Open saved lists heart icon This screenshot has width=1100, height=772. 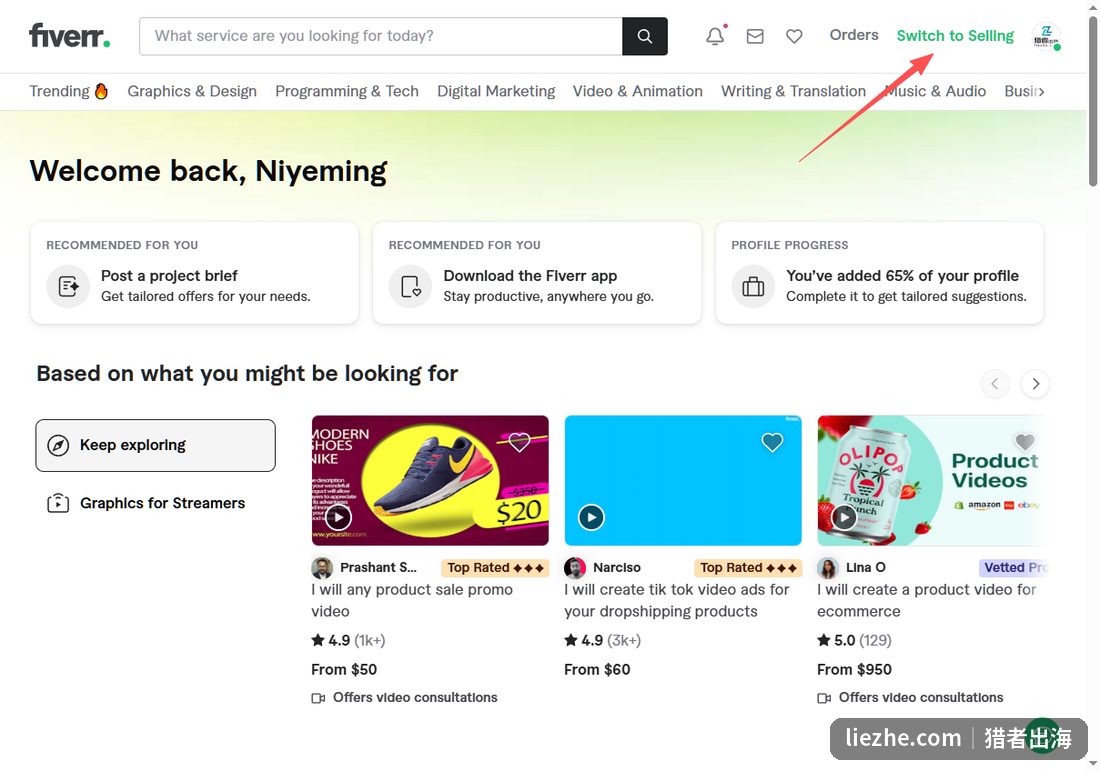click(x=794, y=36)
